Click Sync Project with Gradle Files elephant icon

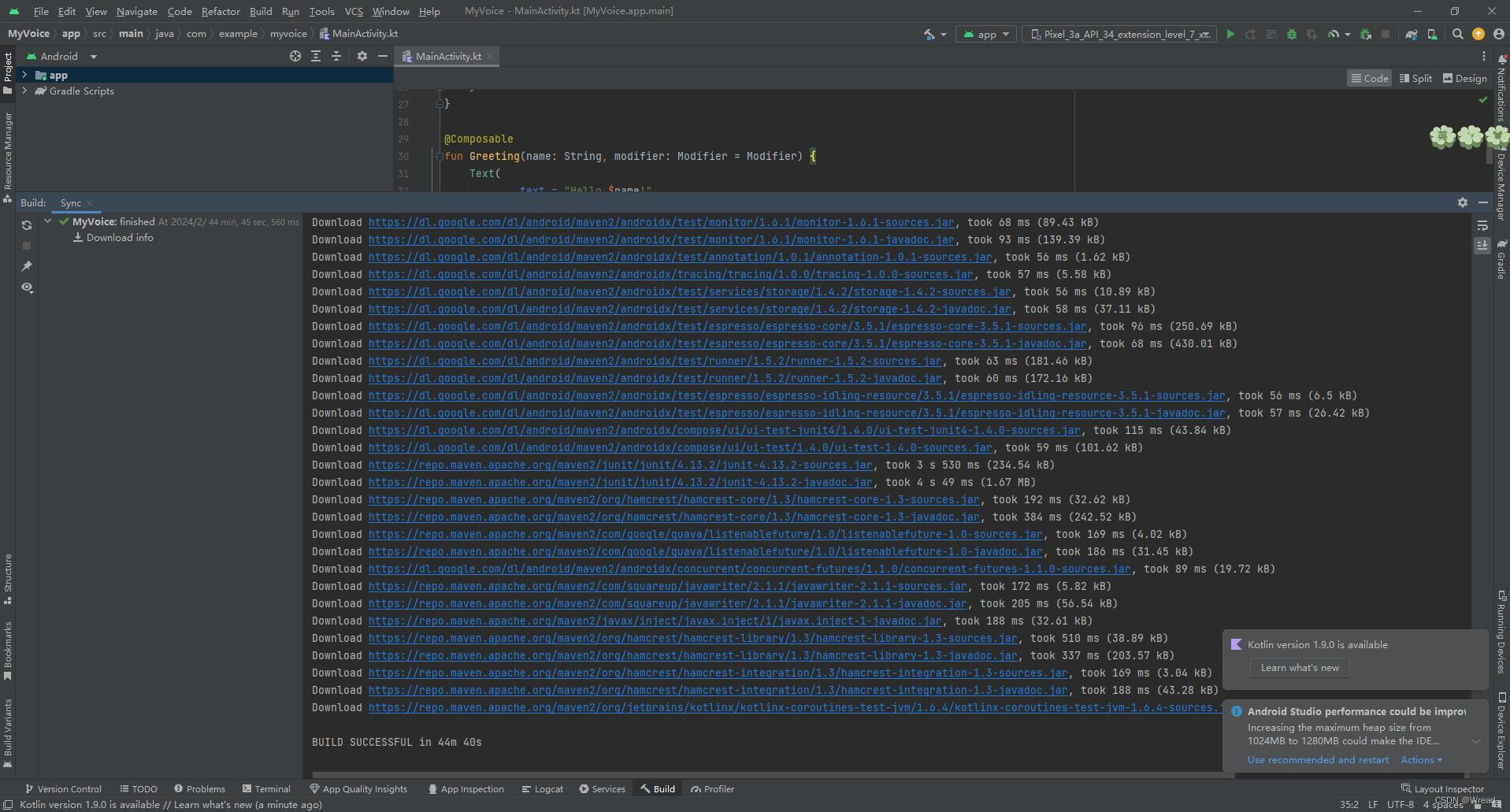coord(1412,34)
